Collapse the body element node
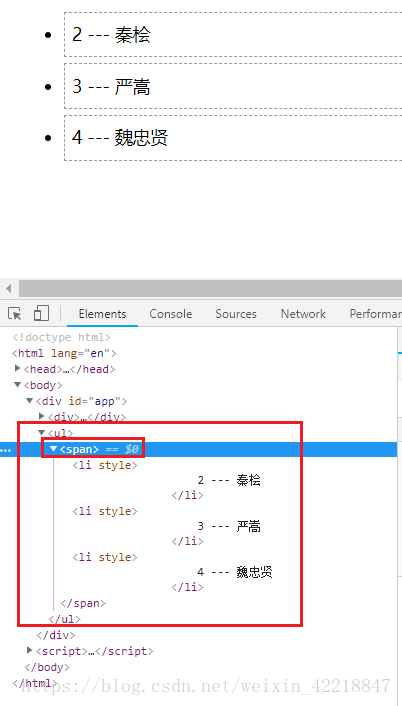Screen dimensions: 402x706 pyautogui.click(x=18, y=385)
